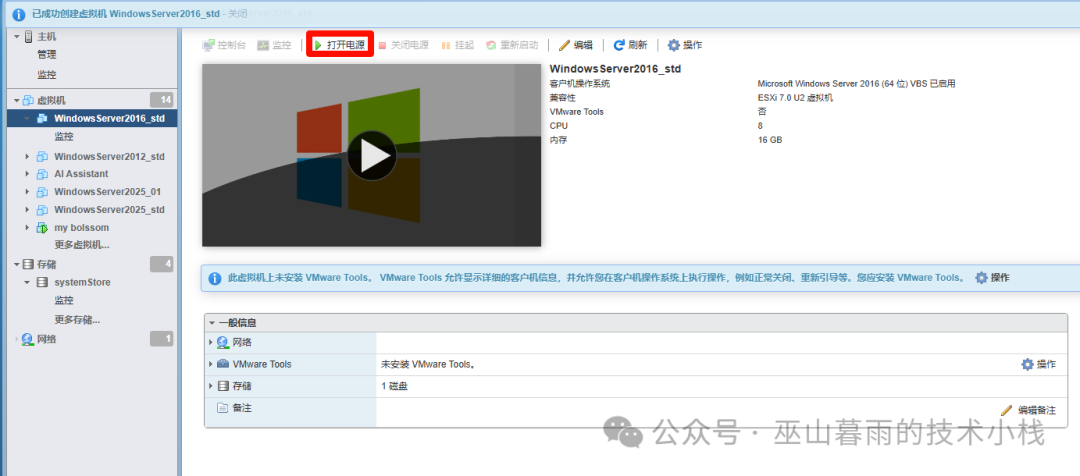Open 更多虚拟机... link in navigator
Image resolution: width=1080 pixels, height=476 pixels.
coord(81,245)
